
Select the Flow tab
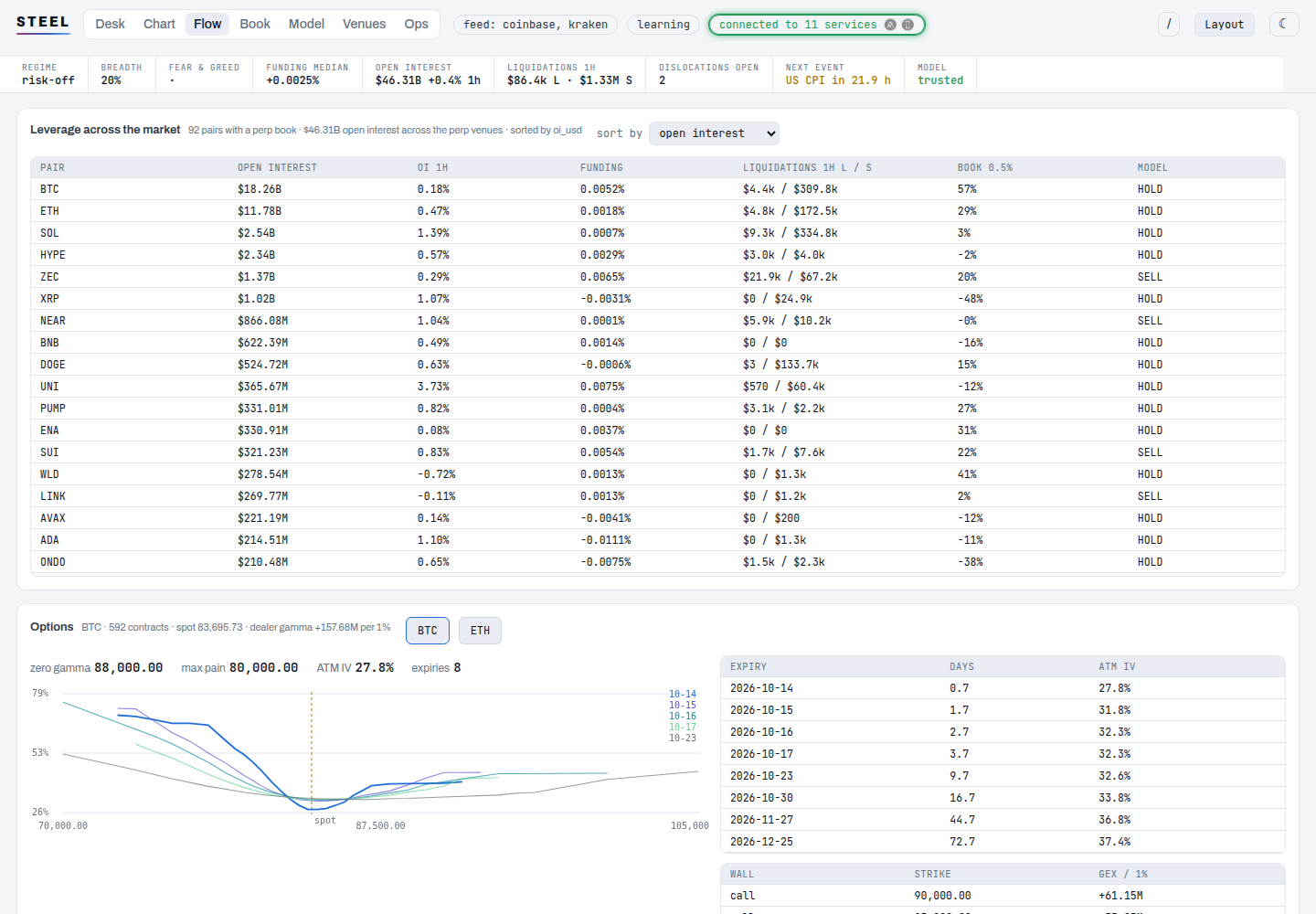207,24
